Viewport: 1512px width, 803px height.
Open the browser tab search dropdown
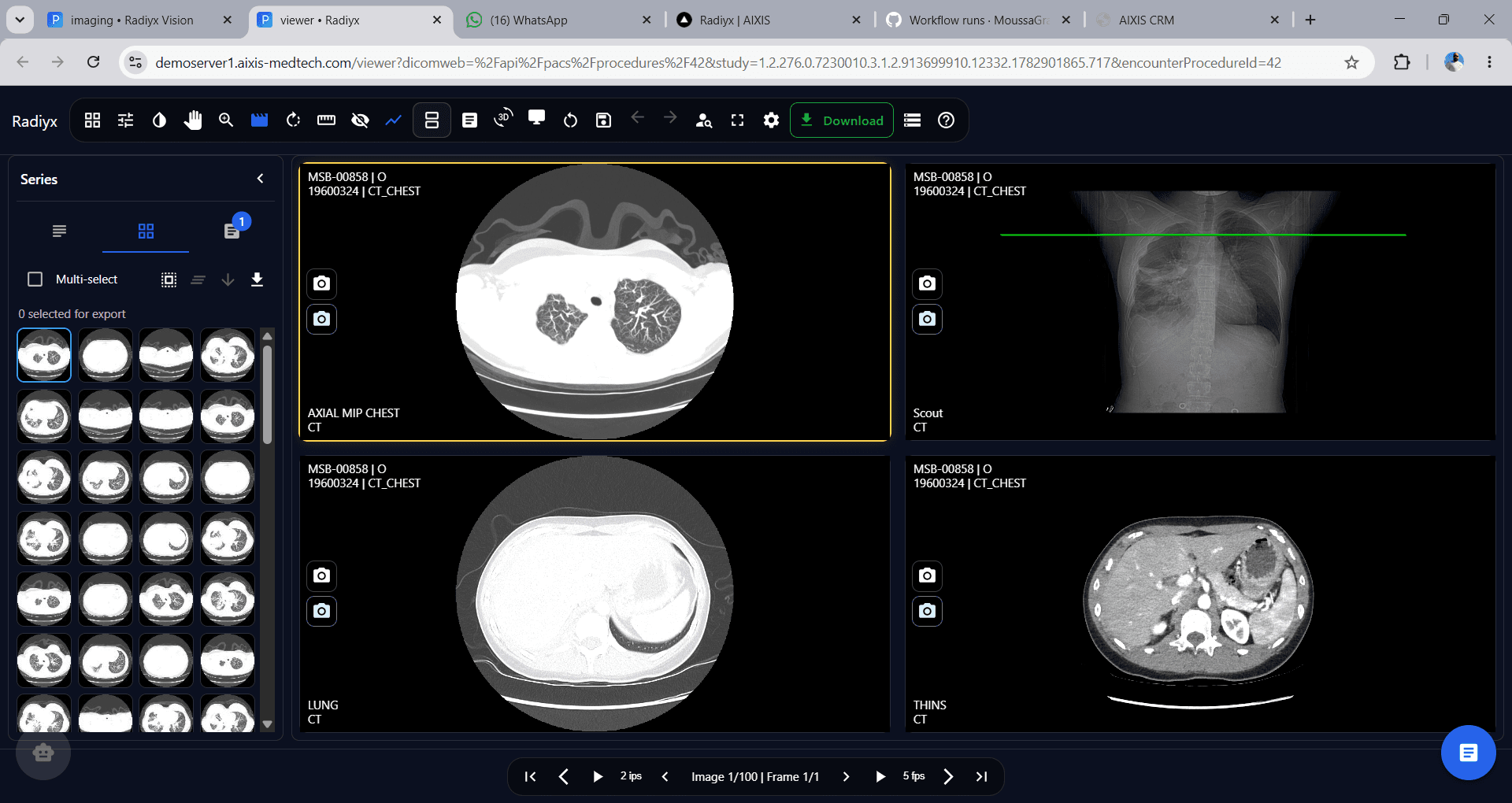click(x=20, y=20)
